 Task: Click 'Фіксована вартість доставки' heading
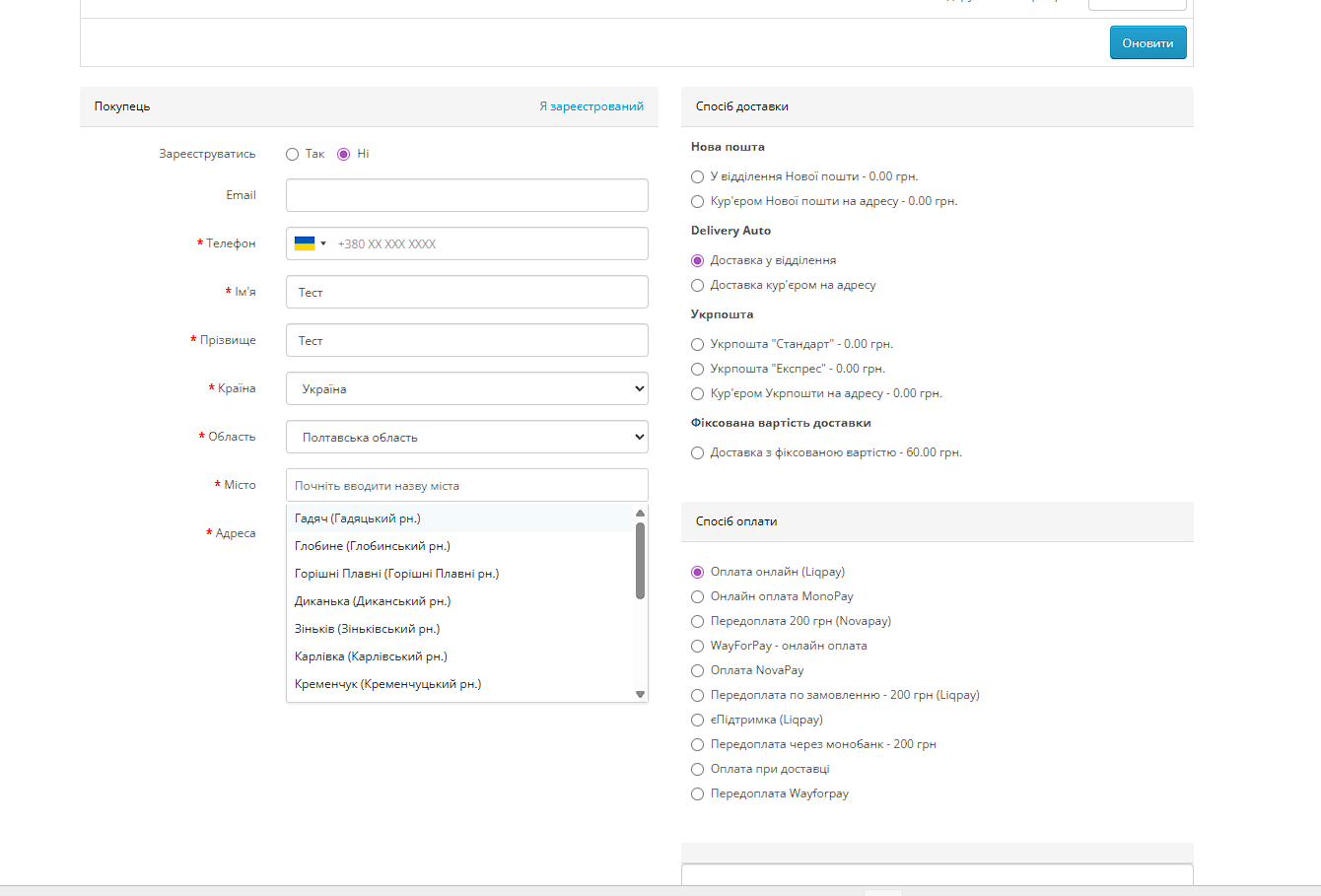pos(781,423)
